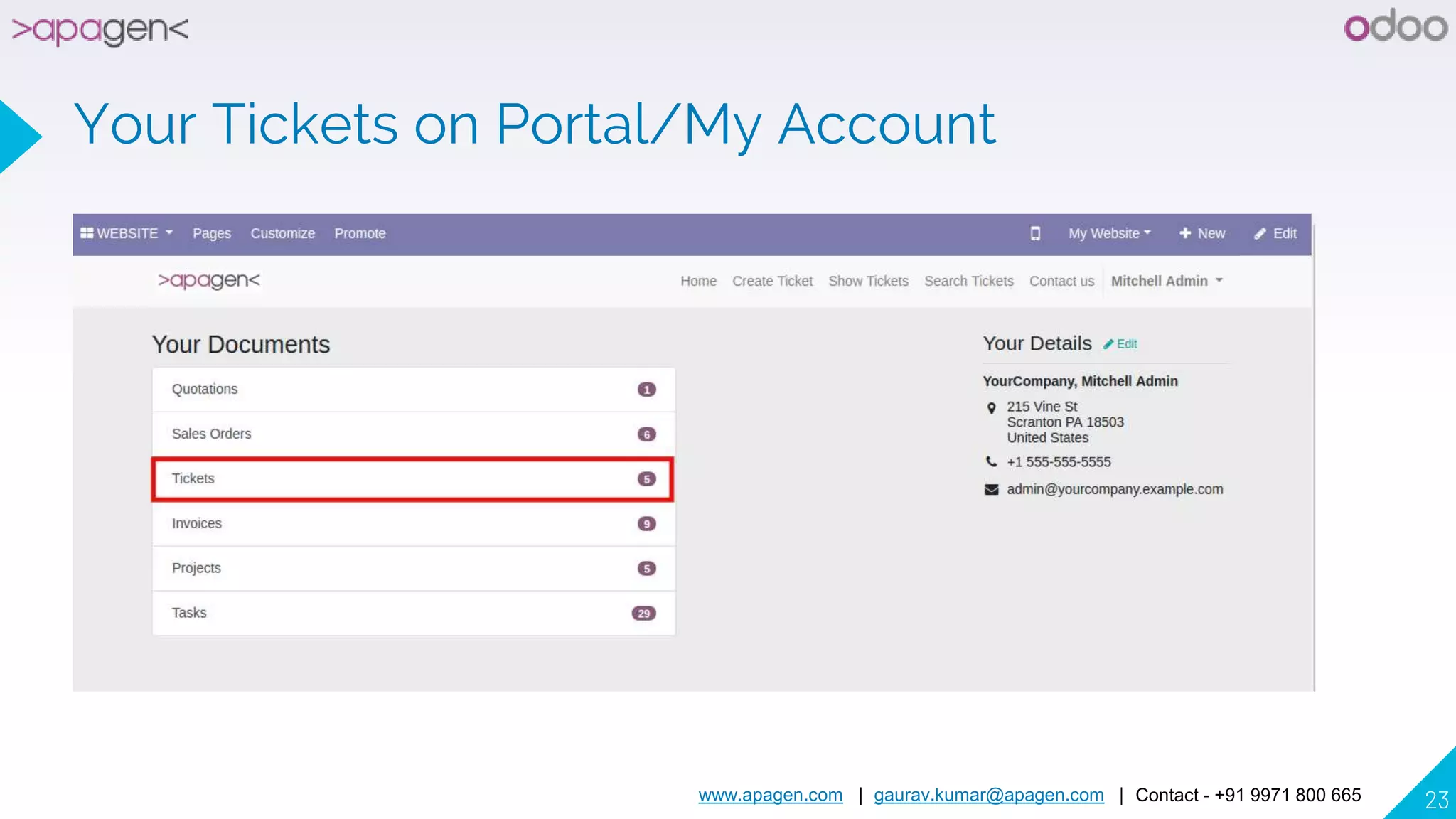The width and height of the screenshot is (1456, 819).
Task: Go to Show Tickets page
Action: pos(868,281)
